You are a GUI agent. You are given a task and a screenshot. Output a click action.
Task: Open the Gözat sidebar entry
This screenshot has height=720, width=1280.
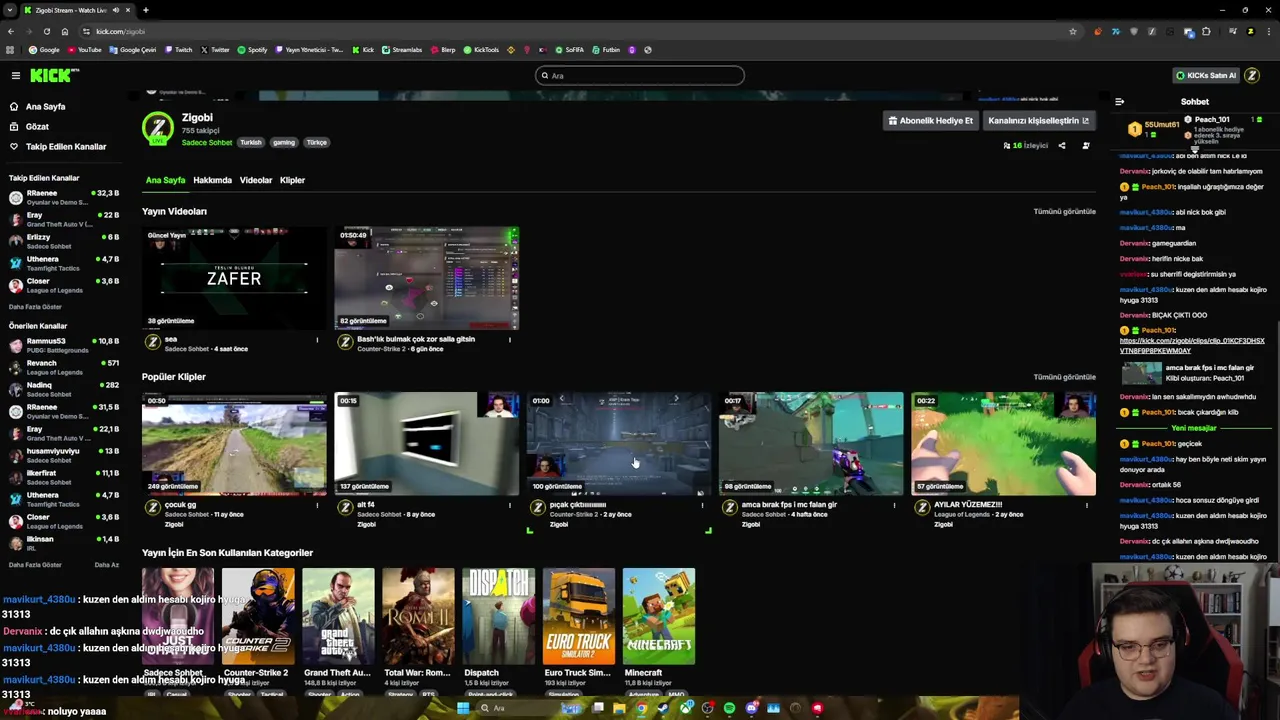point(37,127)
